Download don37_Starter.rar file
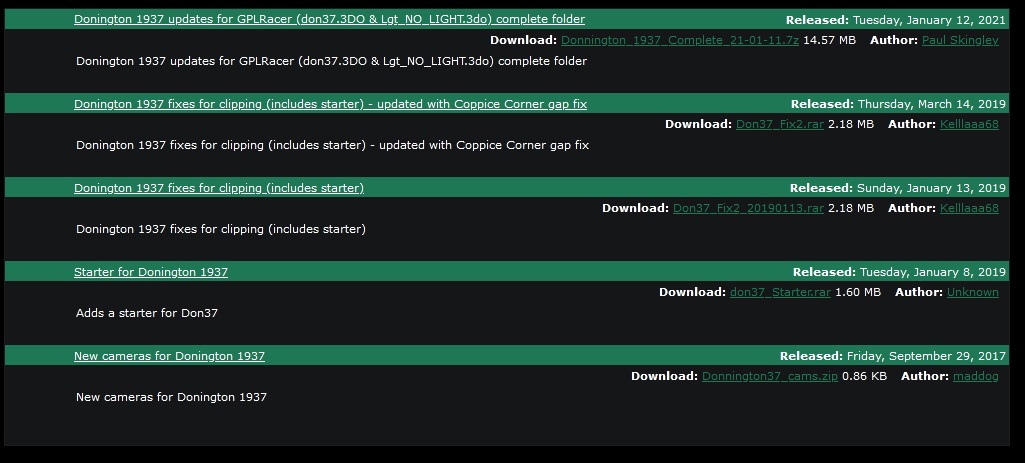Screen dimensions: 1025x463 781,292
